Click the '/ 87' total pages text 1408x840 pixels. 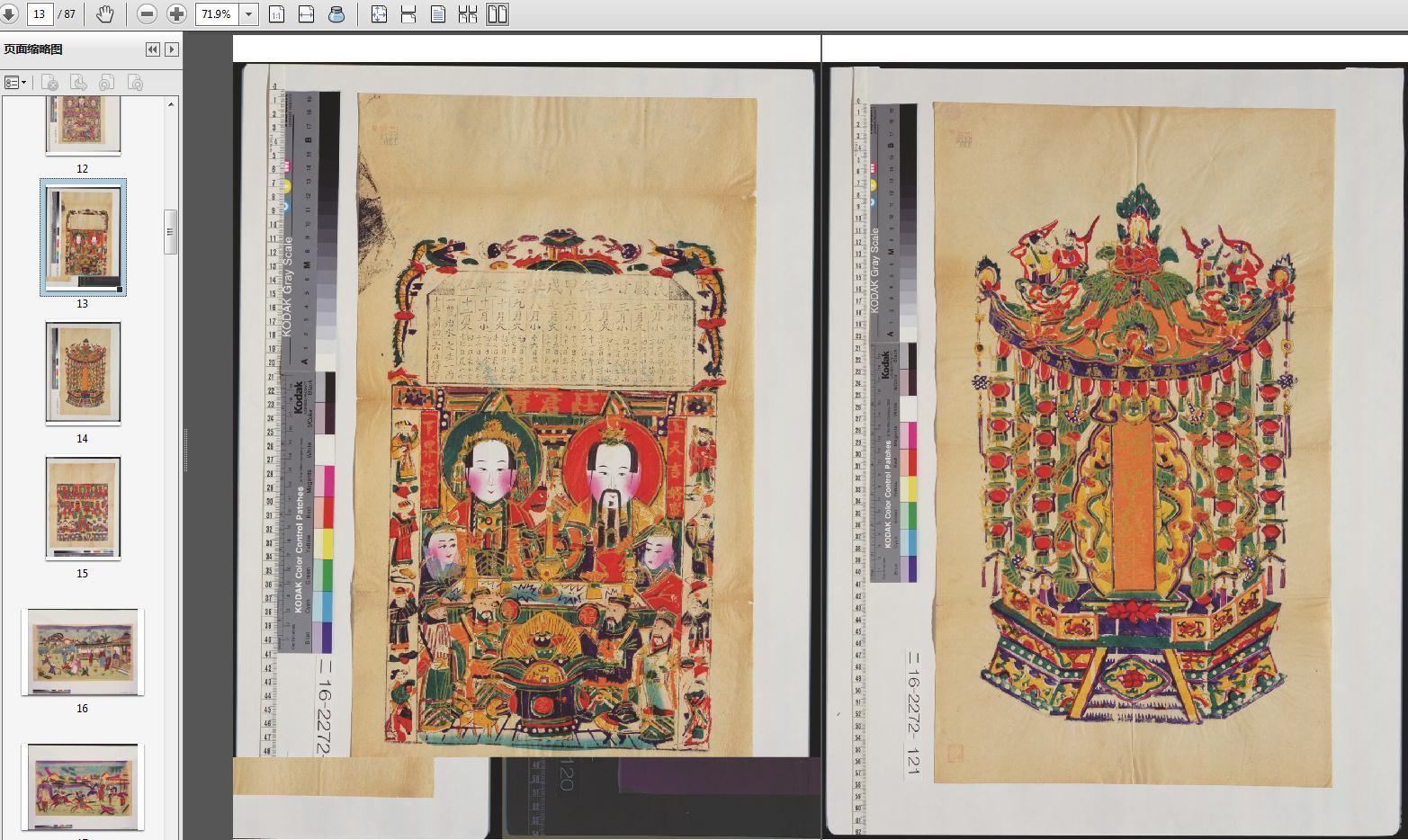click(67, 14)
